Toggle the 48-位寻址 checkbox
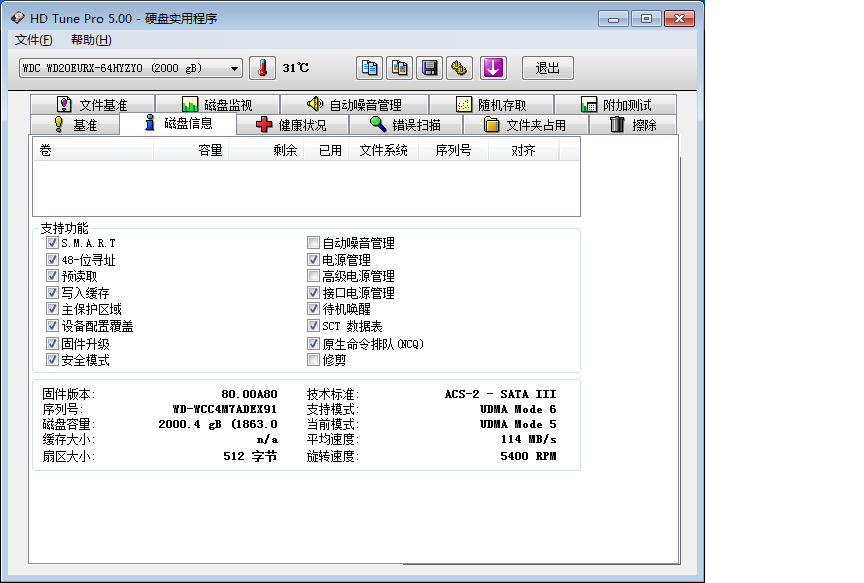 (52, 260)
